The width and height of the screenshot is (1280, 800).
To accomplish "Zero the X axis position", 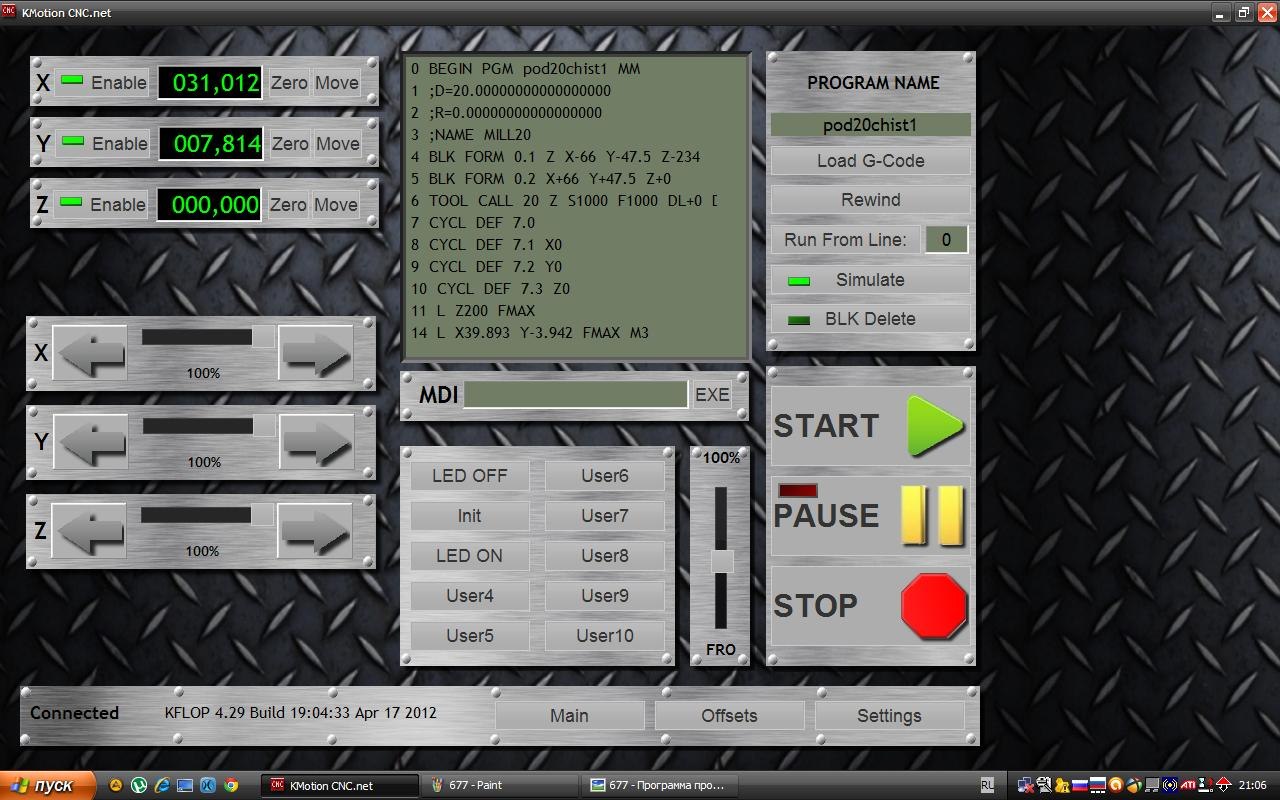I will [289, 83].
